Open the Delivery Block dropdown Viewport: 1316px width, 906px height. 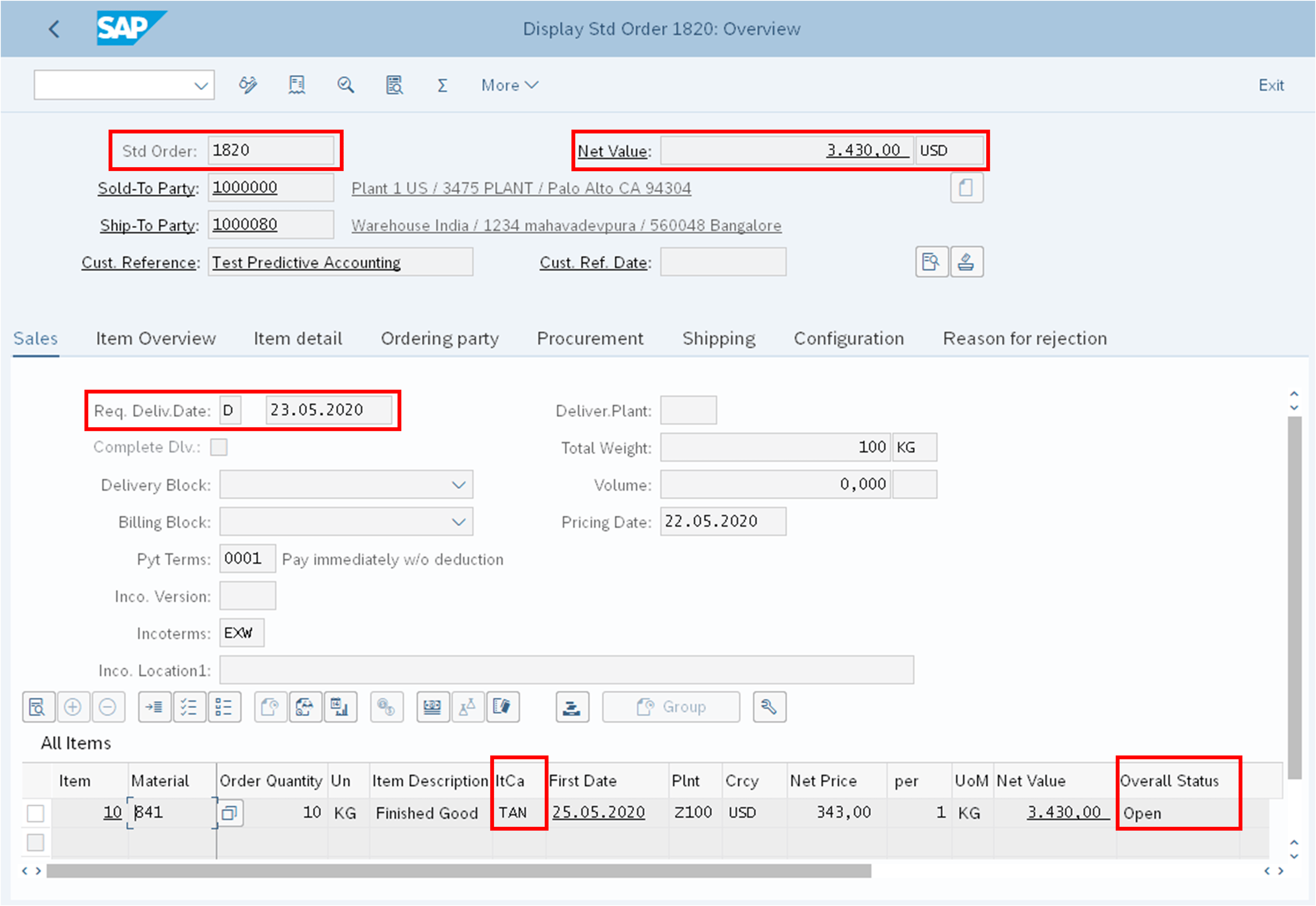point(459,484)
